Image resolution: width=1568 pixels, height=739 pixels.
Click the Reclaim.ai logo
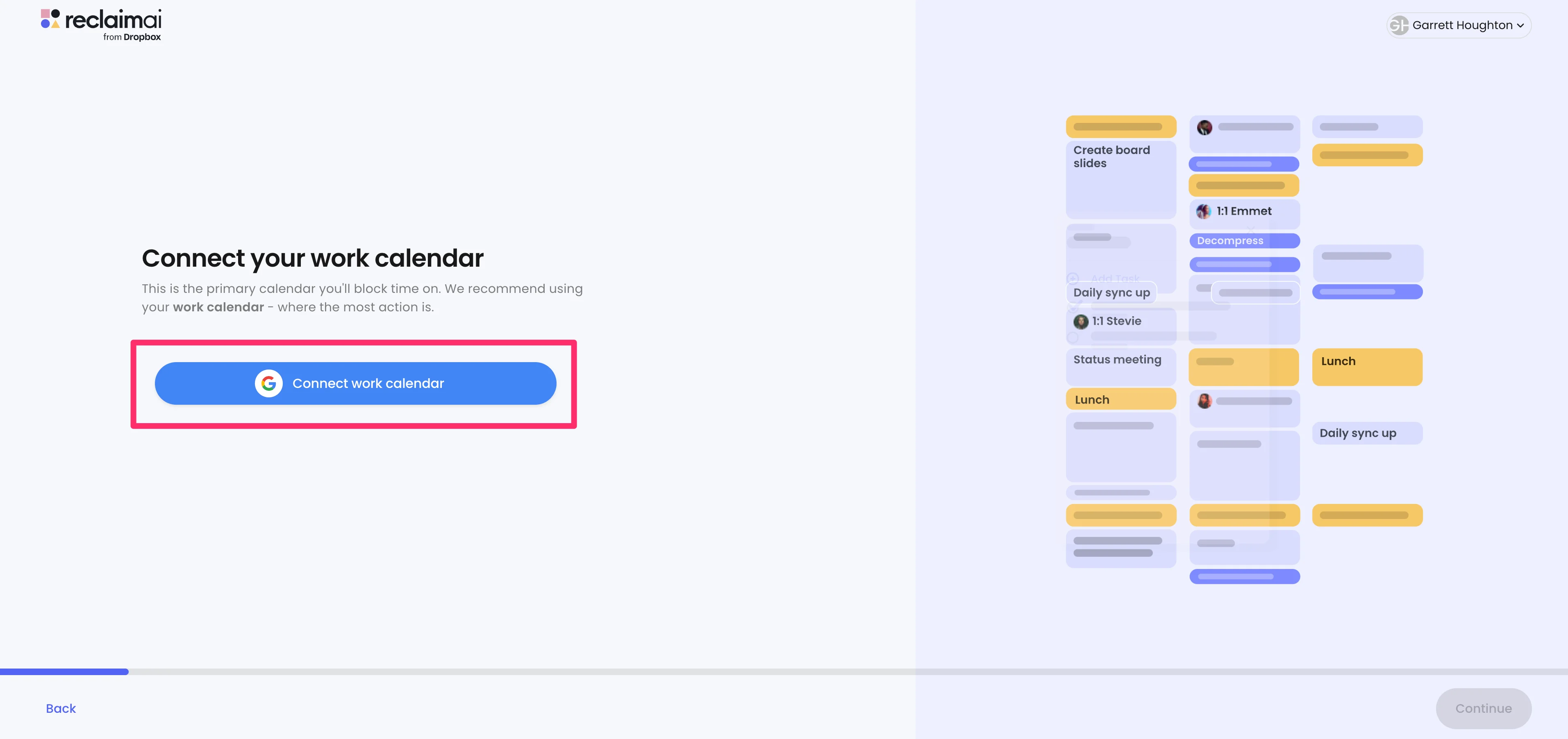101,24
